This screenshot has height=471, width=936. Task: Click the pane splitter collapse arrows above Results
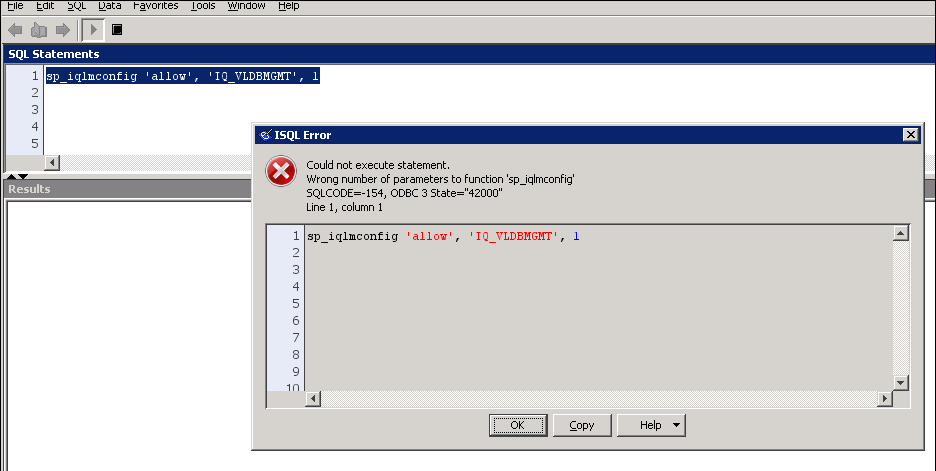pyautogui.click(x=17, y=176)
